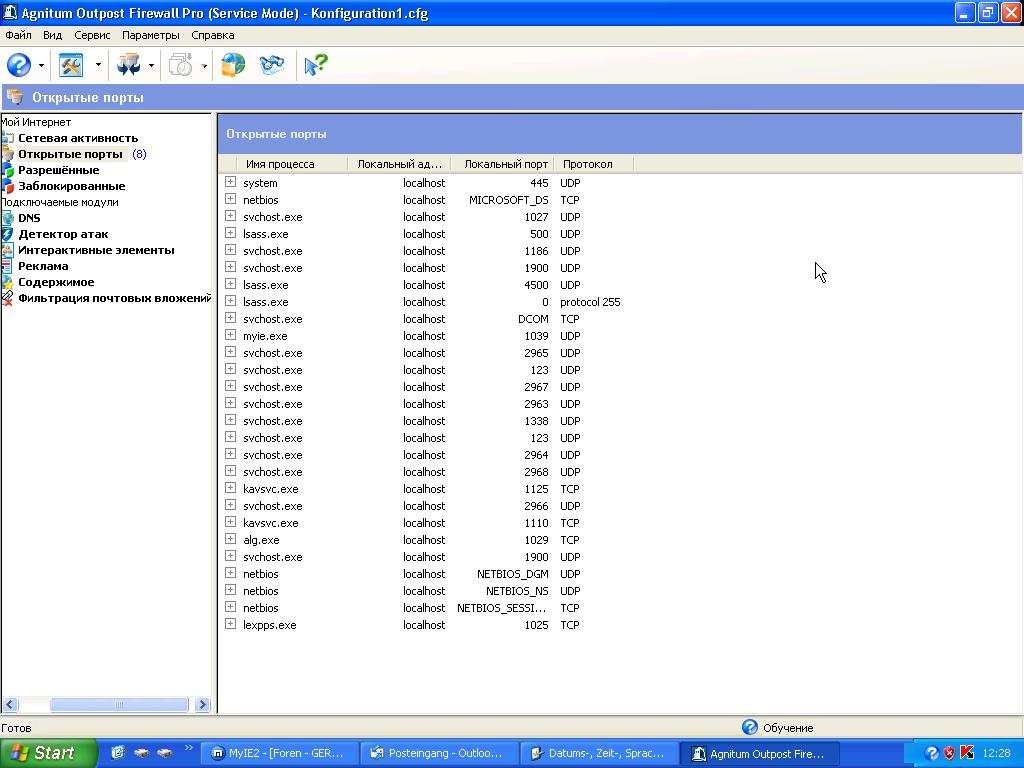This screenshot has width=1024, height=768.
Task: Click the Мой Интернет tree heading
Action: tap(36, 122)
